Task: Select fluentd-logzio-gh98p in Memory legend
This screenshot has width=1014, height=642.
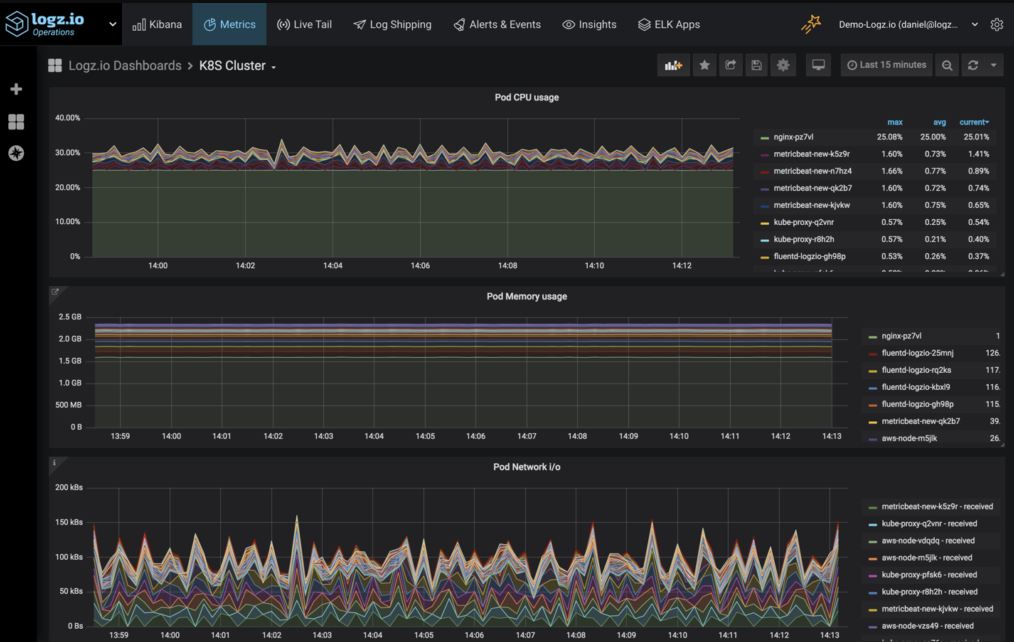Action: (917, 404)
